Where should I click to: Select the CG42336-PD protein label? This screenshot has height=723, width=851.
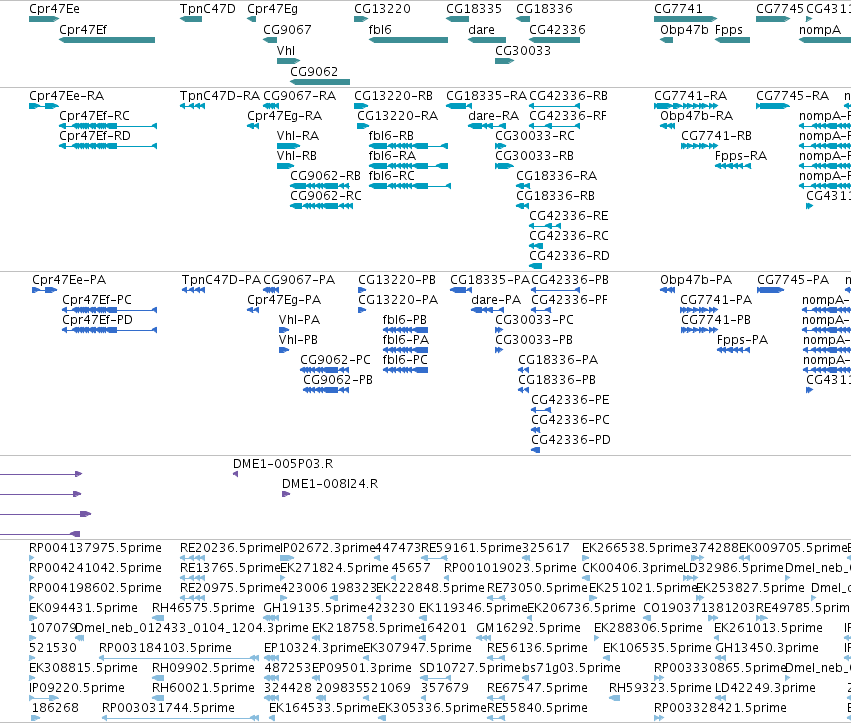571,440
